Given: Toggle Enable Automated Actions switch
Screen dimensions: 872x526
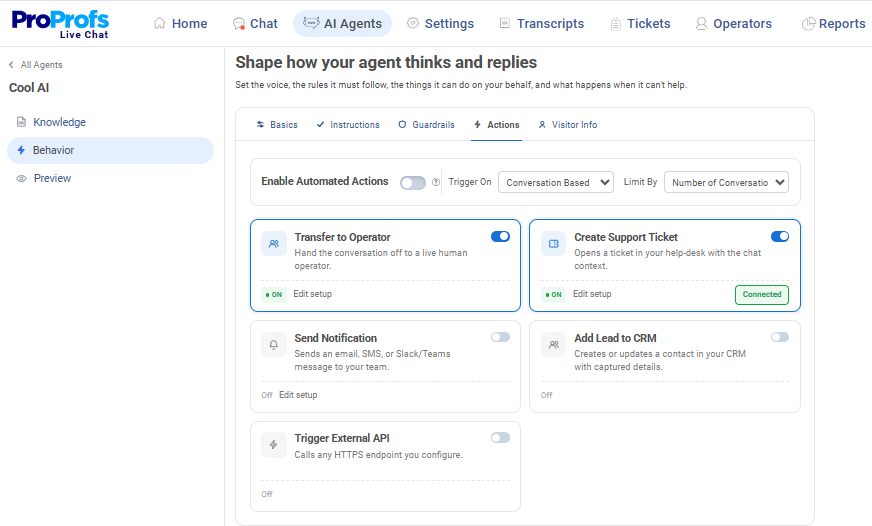Looking at the screenshot, I should [x=413, y=183].
